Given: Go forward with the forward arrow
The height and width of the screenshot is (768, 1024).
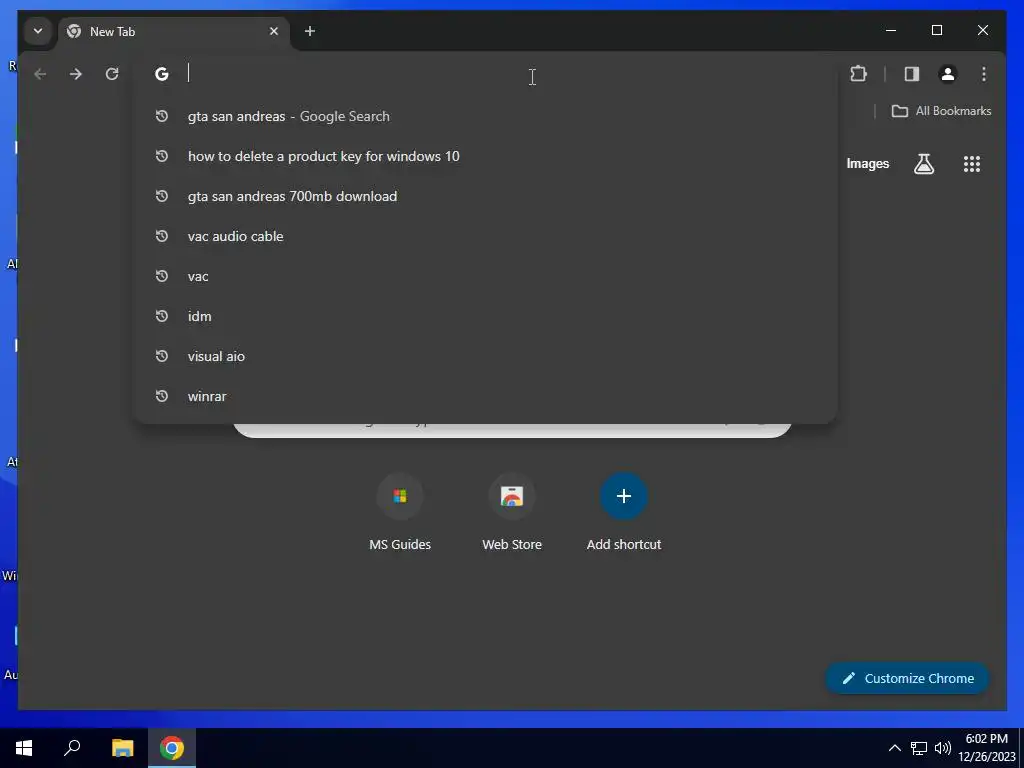Looking at the screenshot, I should coord(76,74).
